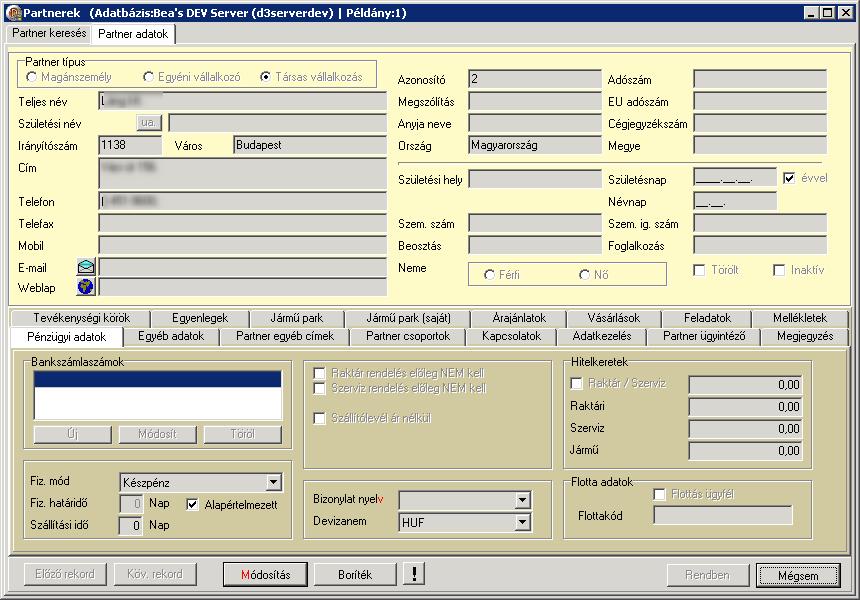Toggle the Törölt checkbox

point(699,270)
